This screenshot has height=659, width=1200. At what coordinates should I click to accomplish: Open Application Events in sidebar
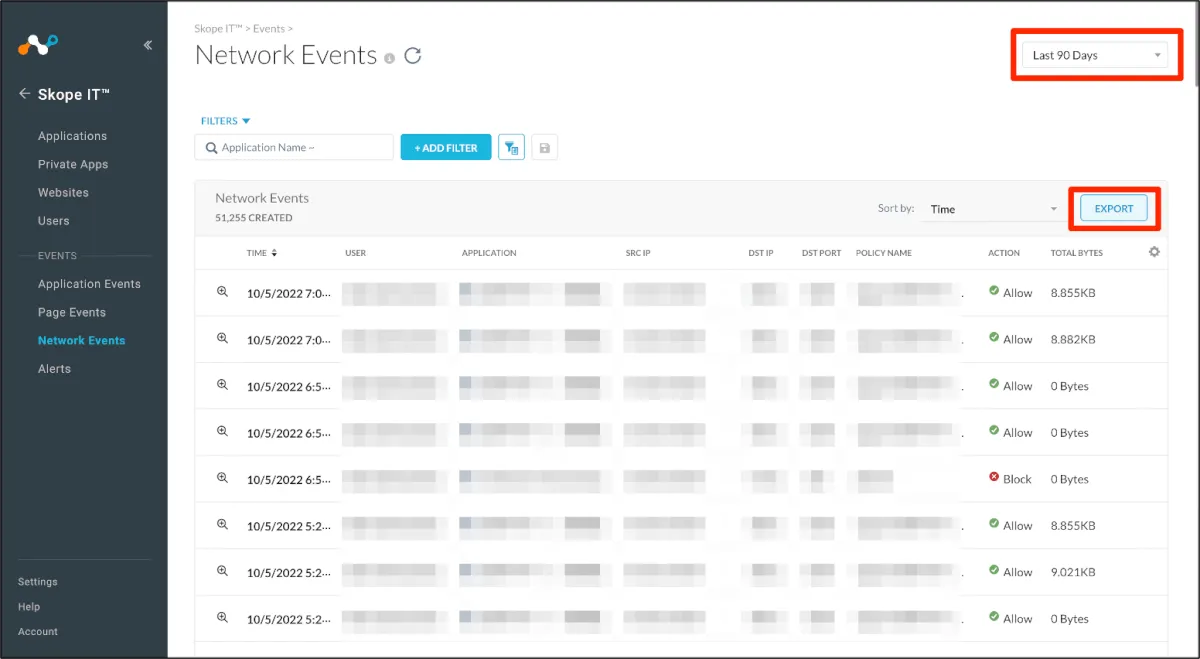(89, 284)
